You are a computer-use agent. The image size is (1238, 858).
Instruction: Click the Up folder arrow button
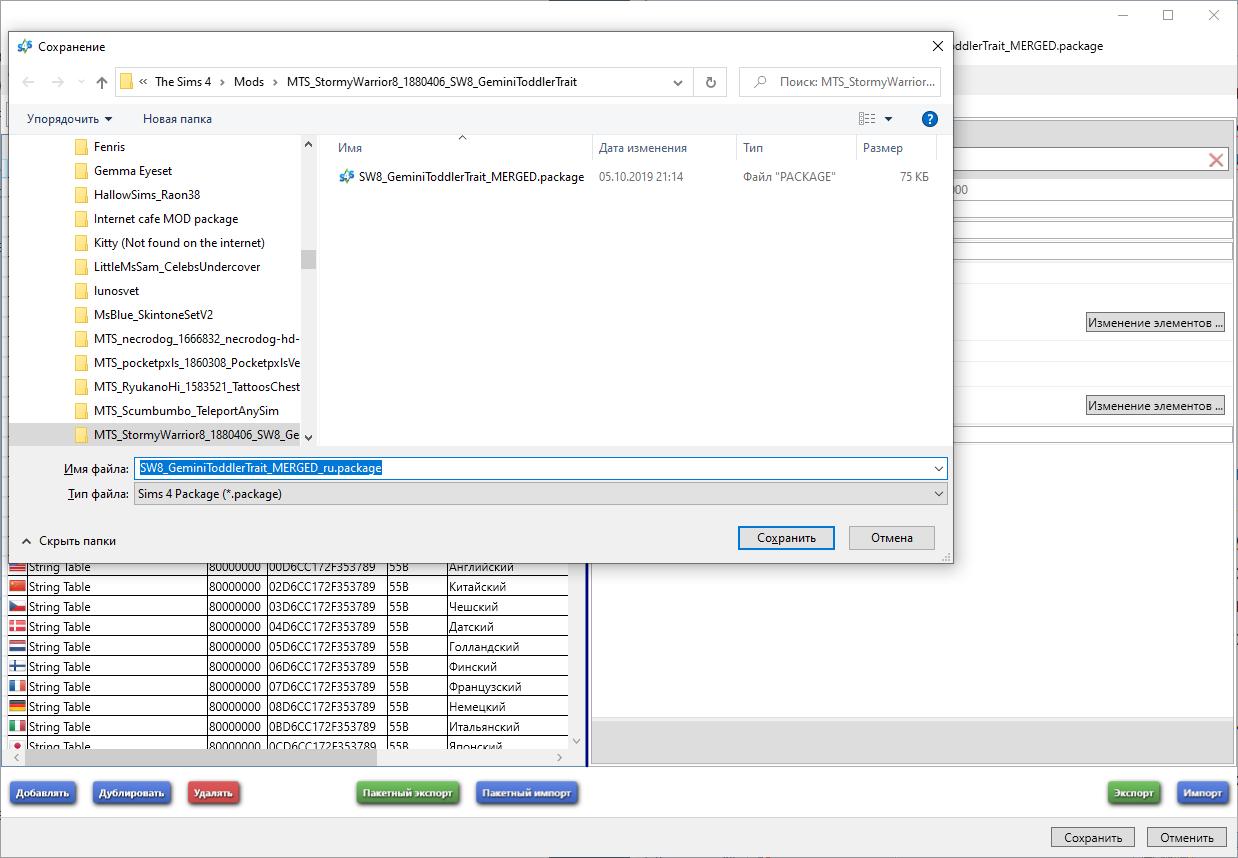click(x=102, y=82)
